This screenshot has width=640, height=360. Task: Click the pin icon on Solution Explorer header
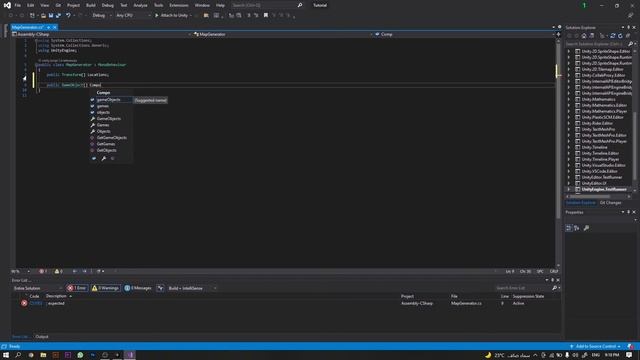tap(629, 27)
